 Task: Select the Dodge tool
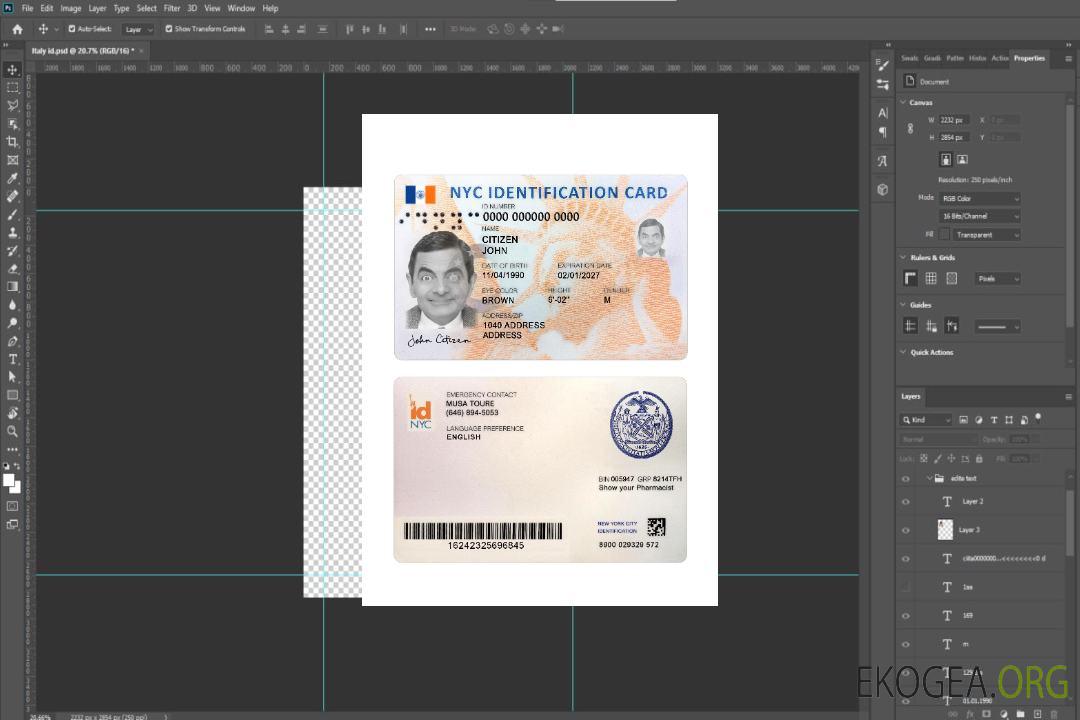point(12,322)
